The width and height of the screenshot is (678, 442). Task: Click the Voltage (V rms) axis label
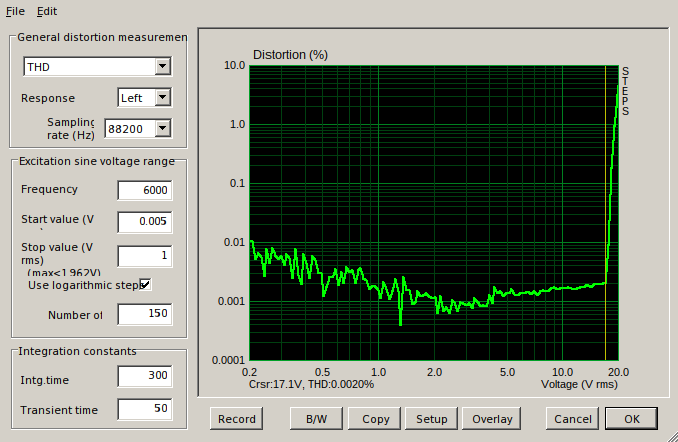pyautogui.click(x=579, y=384)
